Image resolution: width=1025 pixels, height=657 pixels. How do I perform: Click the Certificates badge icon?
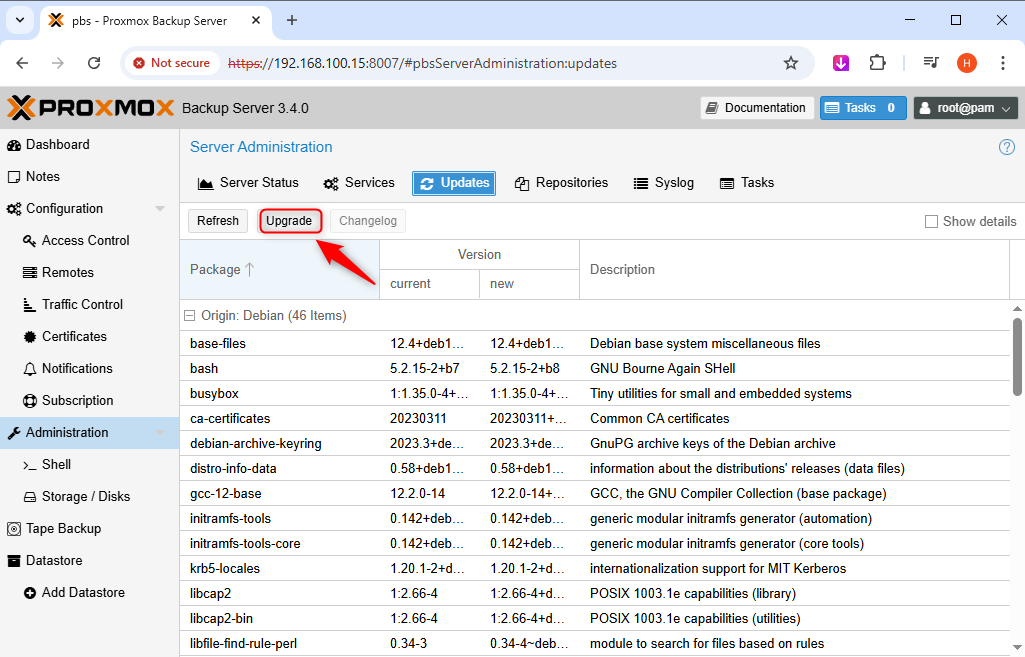29,337
